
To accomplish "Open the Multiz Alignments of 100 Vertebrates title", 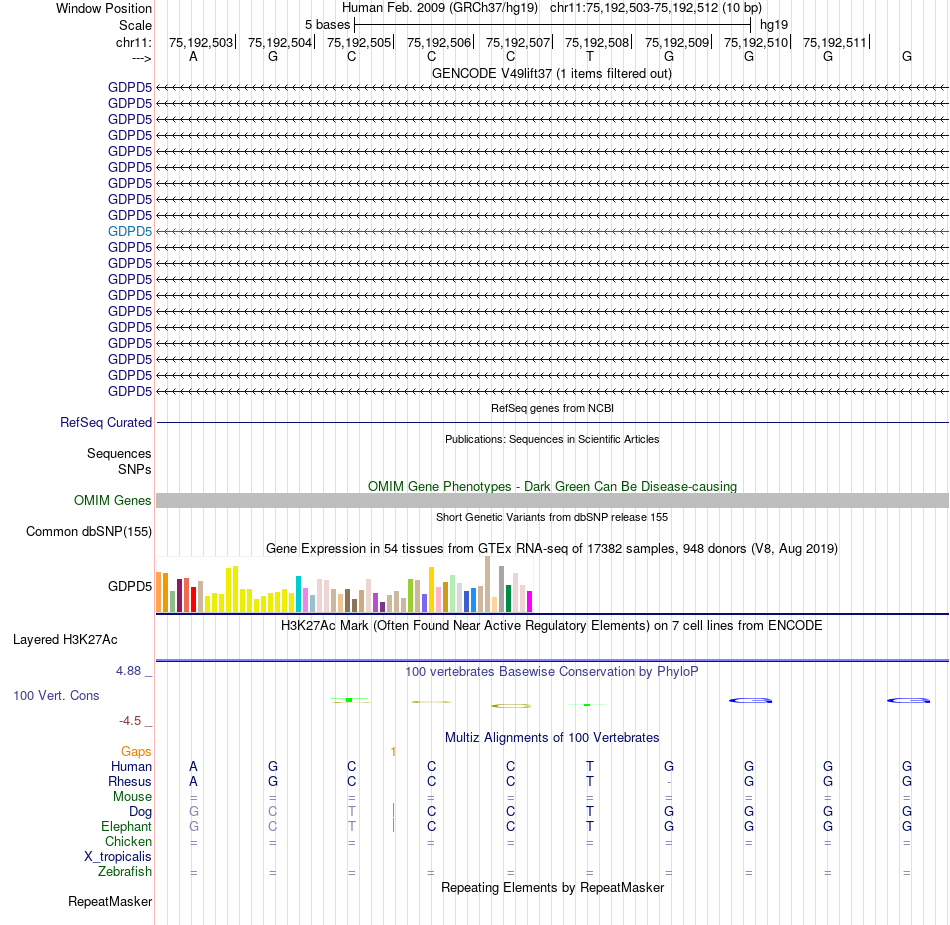I will pyautogui.click(x=552, y=737).
